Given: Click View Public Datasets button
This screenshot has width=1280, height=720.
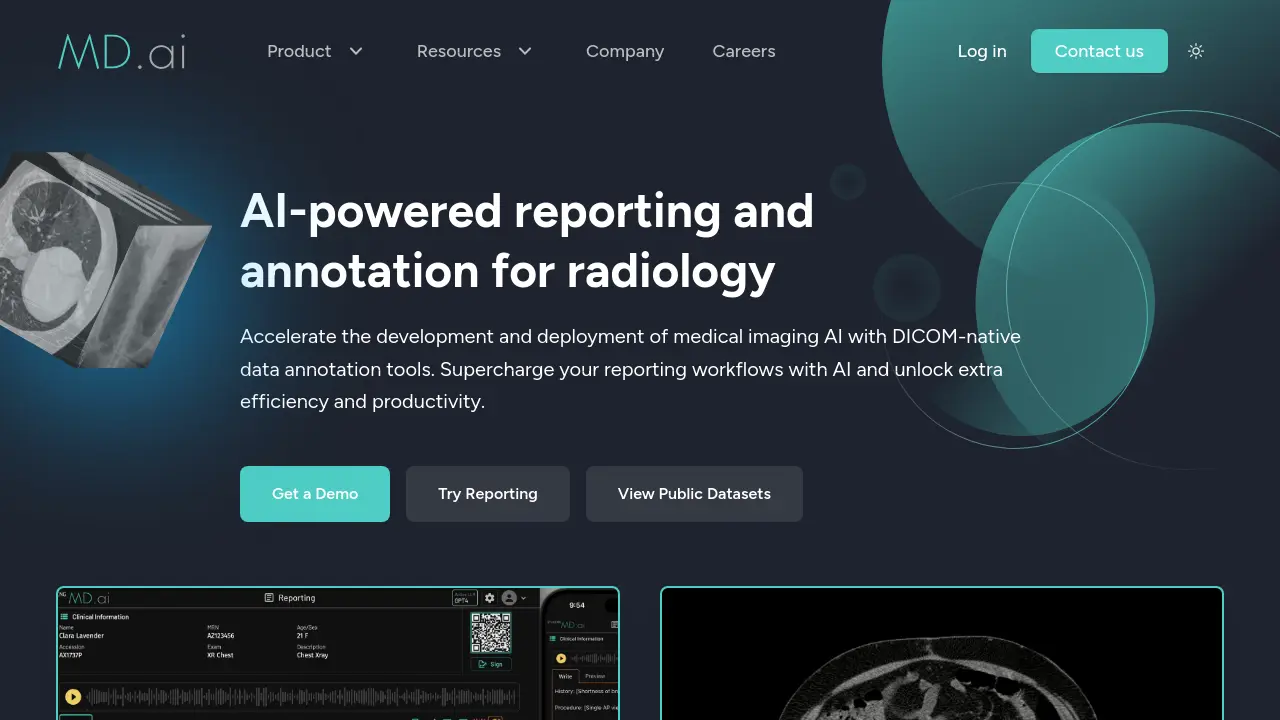Looking at the screenshot, I should 694,494.
